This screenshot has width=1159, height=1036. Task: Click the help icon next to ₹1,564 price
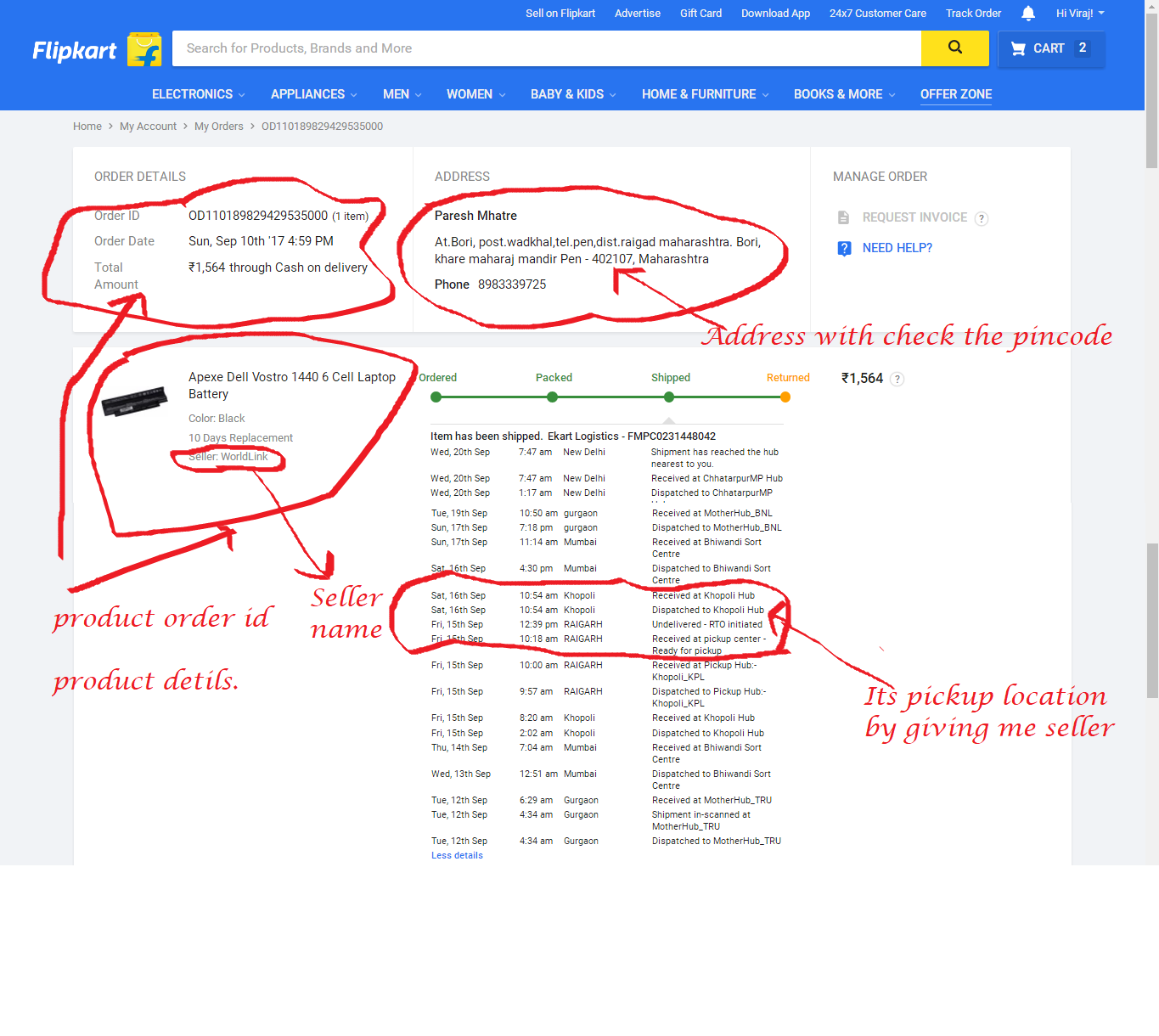[x=897, y=380]
